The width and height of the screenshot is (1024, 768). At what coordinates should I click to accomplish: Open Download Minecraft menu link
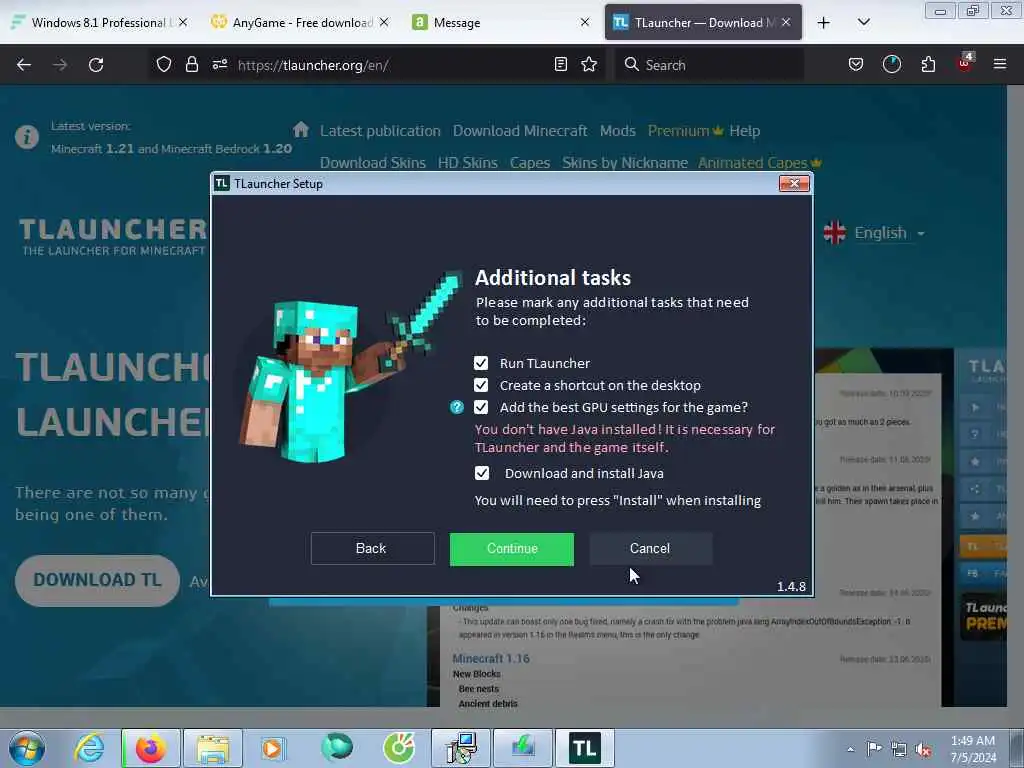click(520, 131)
